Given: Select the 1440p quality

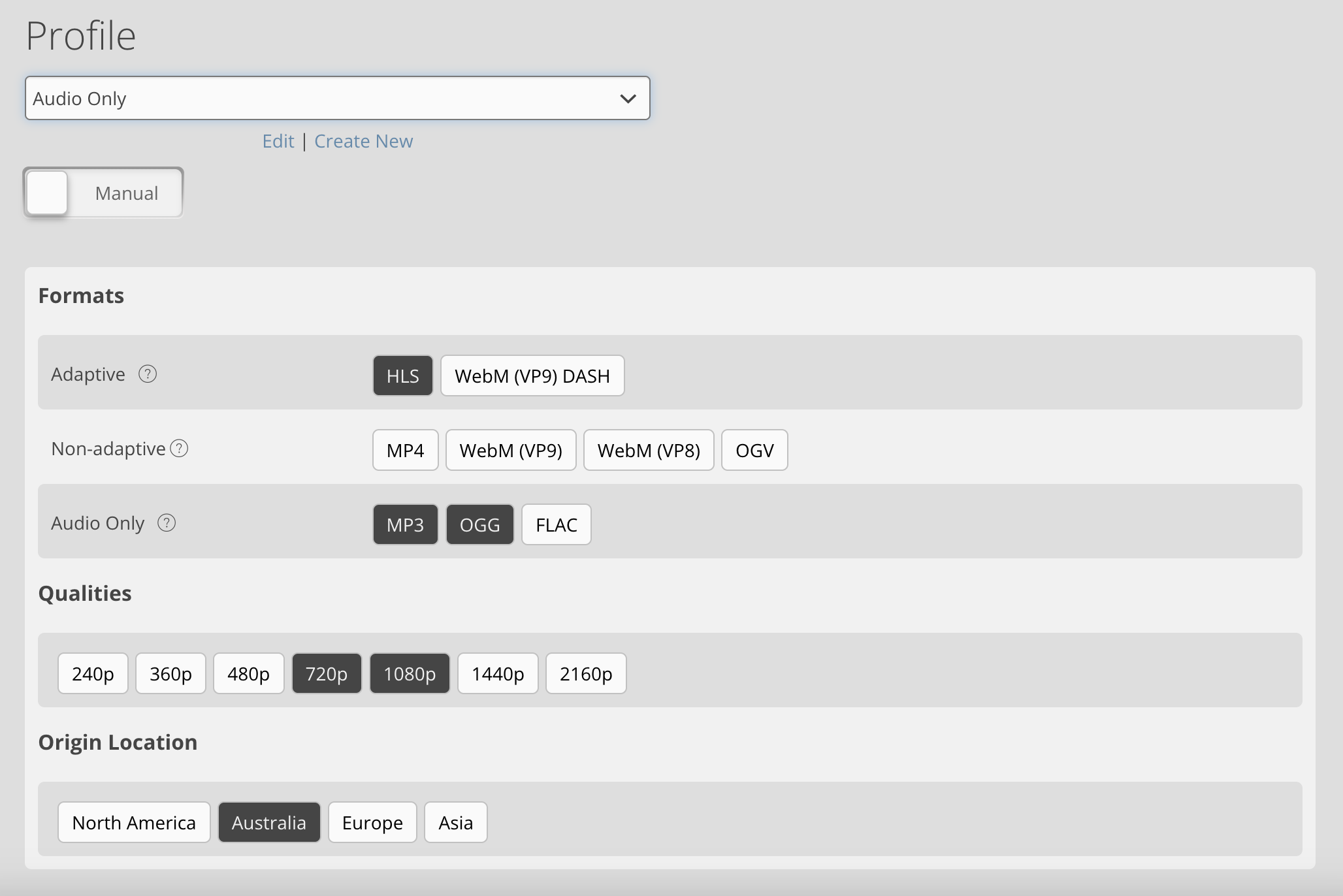Looking at the screenshot, I should click(498, 673).
